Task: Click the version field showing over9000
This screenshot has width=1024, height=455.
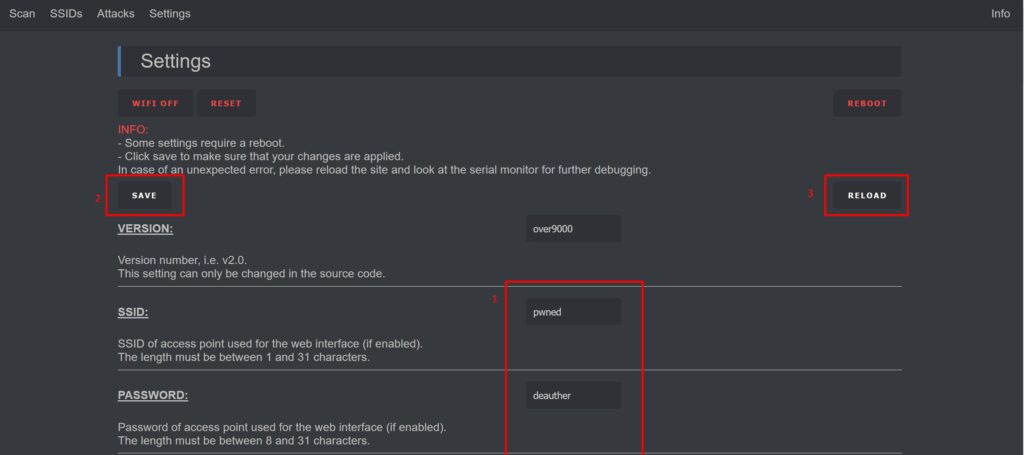Action: [573, 229]
